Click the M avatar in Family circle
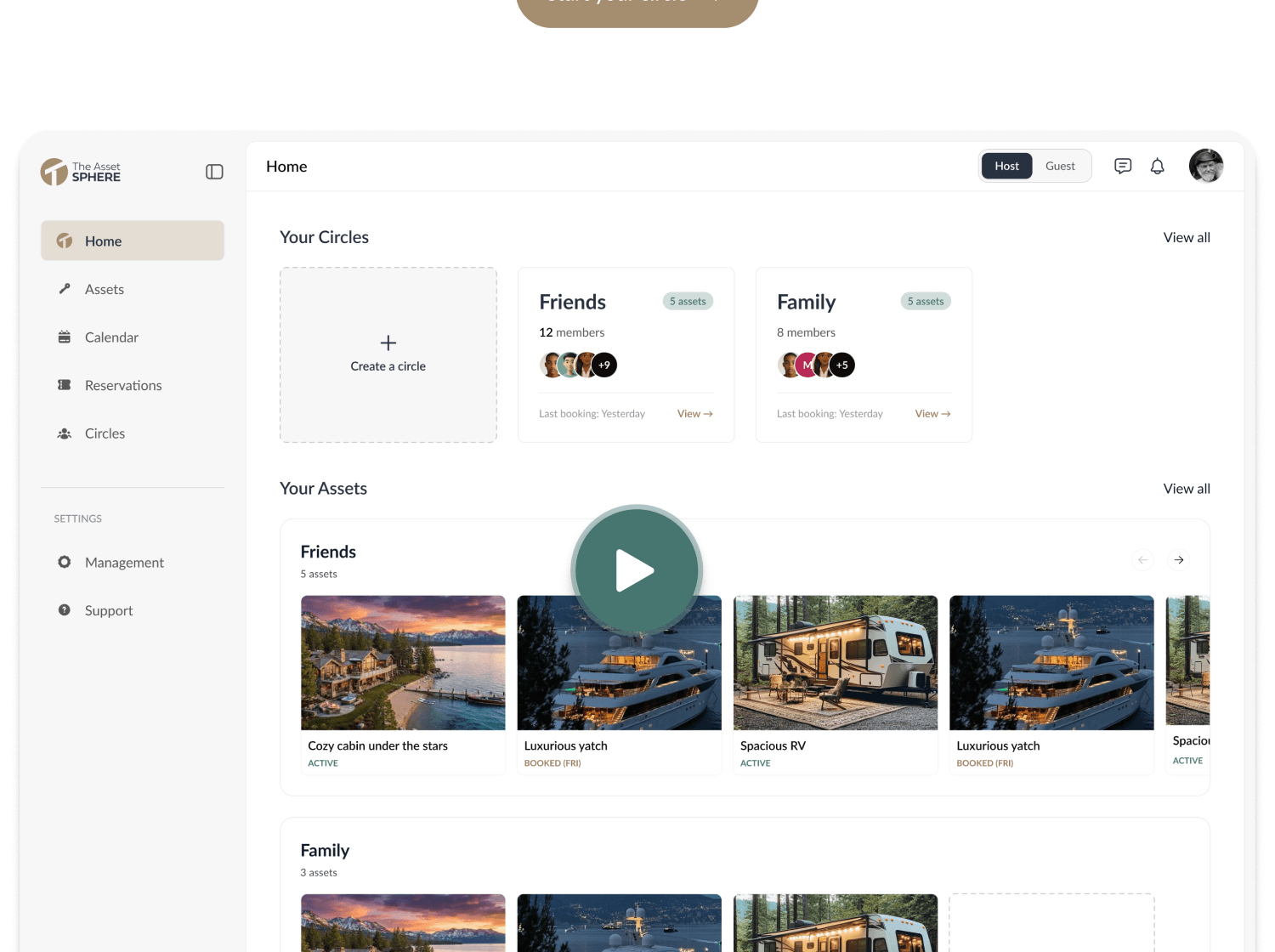Viewport: 1275px width, 952px height. point(806,365)
